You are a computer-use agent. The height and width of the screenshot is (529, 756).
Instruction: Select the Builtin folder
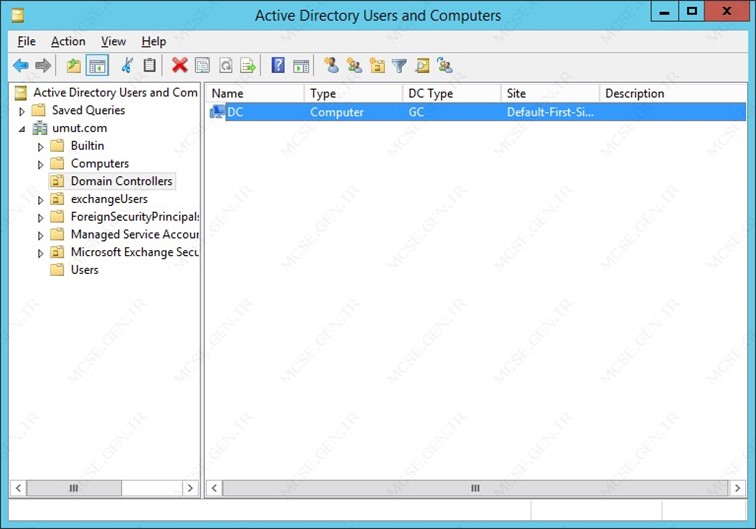click(87, 146)
